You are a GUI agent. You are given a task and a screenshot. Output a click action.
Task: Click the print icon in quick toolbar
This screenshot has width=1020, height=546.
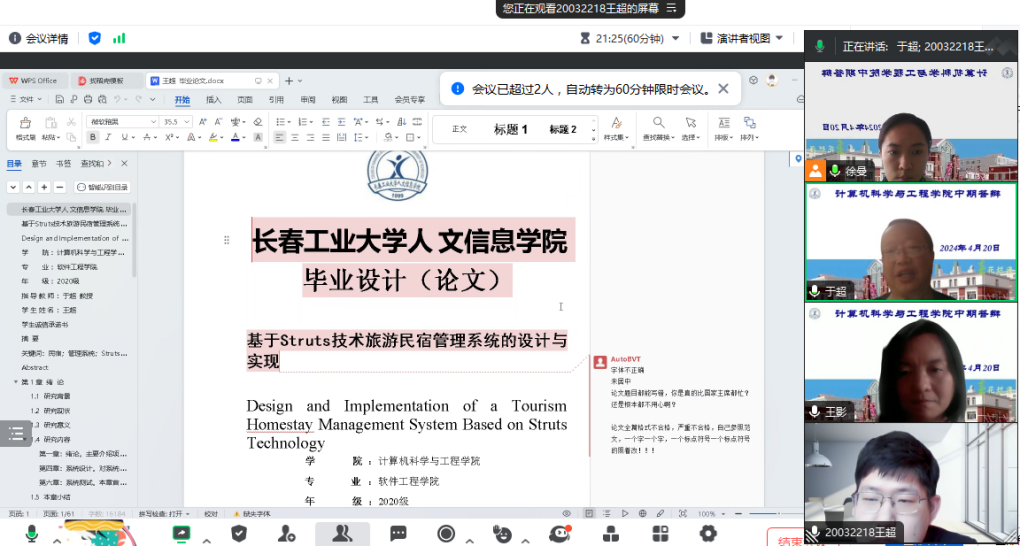(x=88, y=99)
